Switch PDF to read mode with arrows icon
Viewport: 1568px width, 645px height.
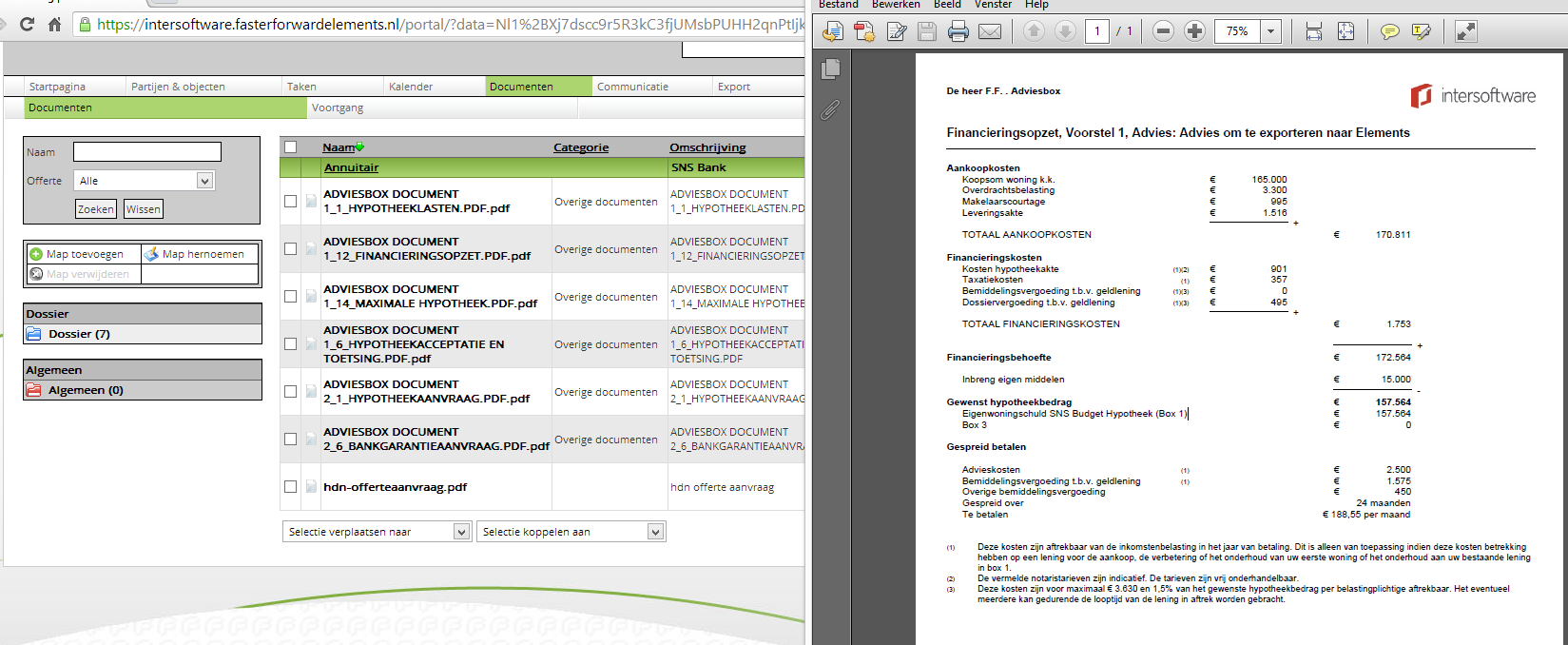click(1466, 31)
